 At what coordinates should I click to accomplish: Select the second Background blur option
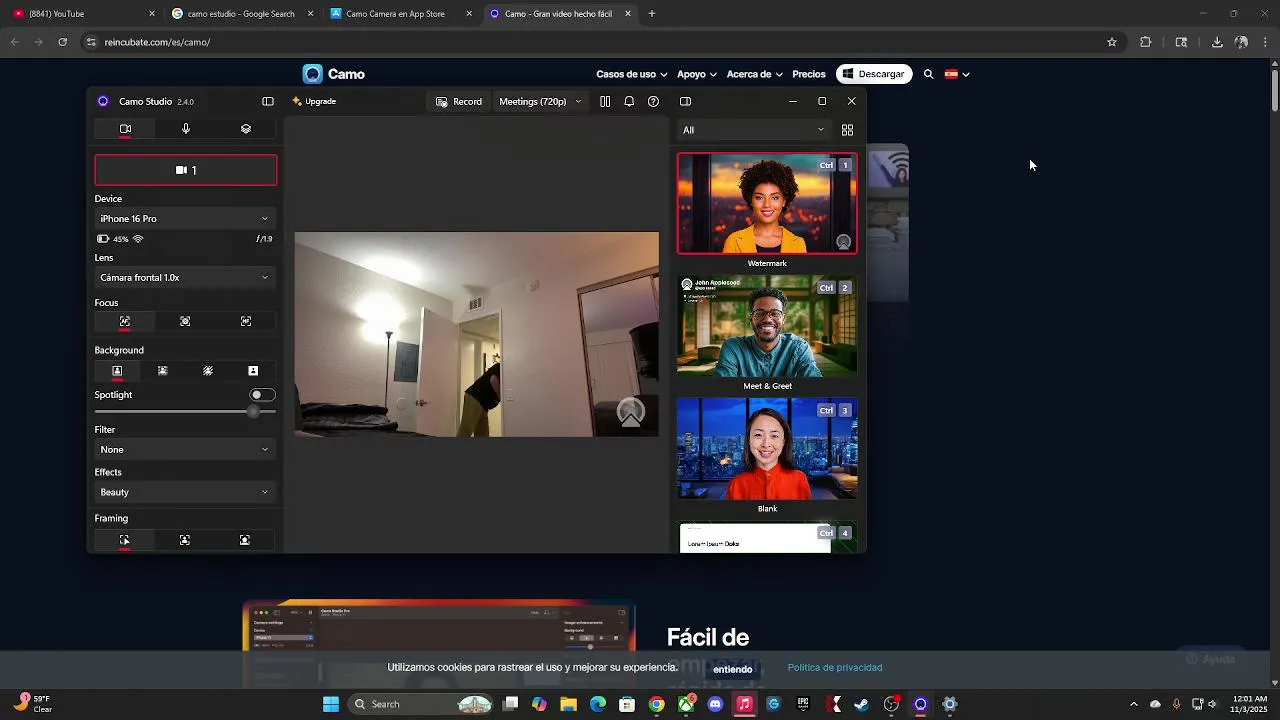point(162,371)
